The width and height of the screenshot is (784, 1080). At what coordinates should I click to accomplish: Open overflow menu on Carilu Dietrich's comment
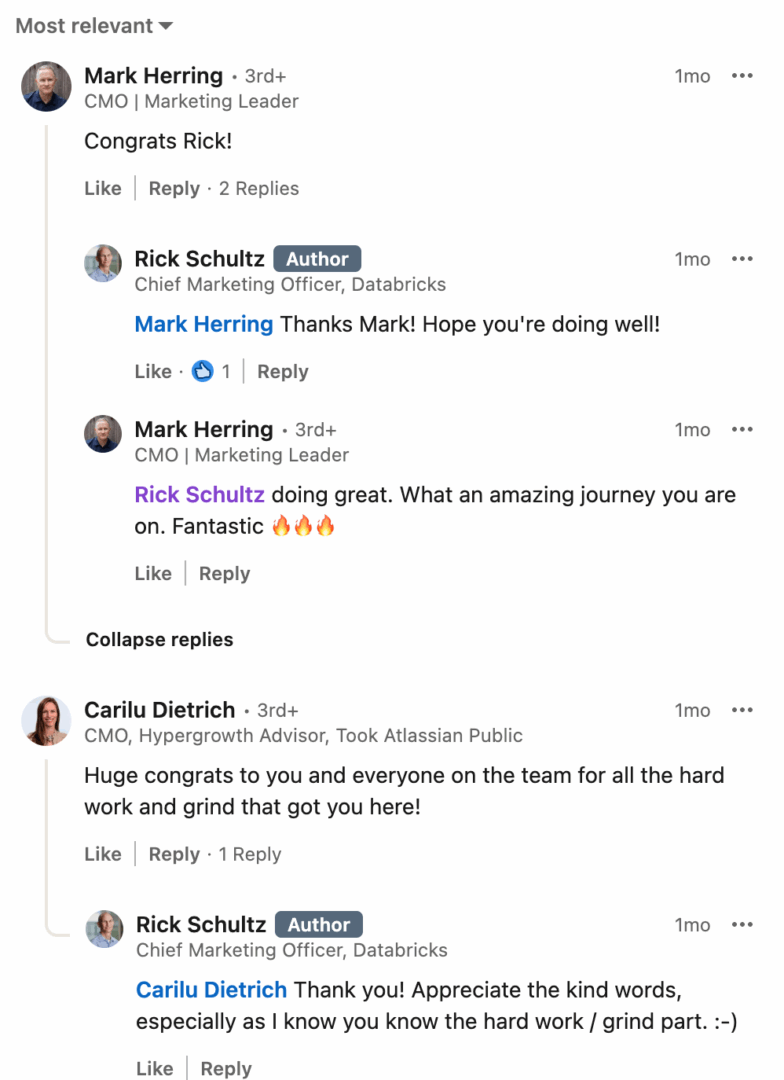[x=743, y=710]
